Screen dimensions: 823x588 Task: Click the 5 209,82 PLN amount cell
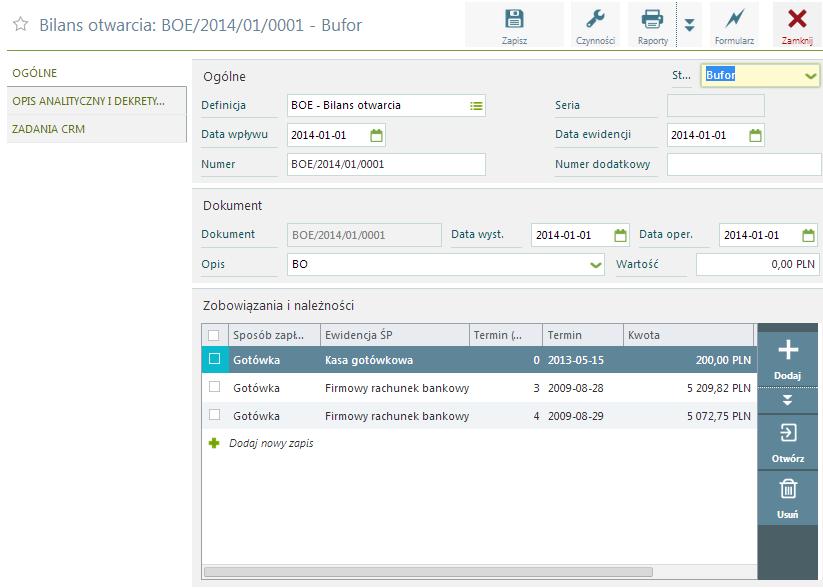(688, 388)
